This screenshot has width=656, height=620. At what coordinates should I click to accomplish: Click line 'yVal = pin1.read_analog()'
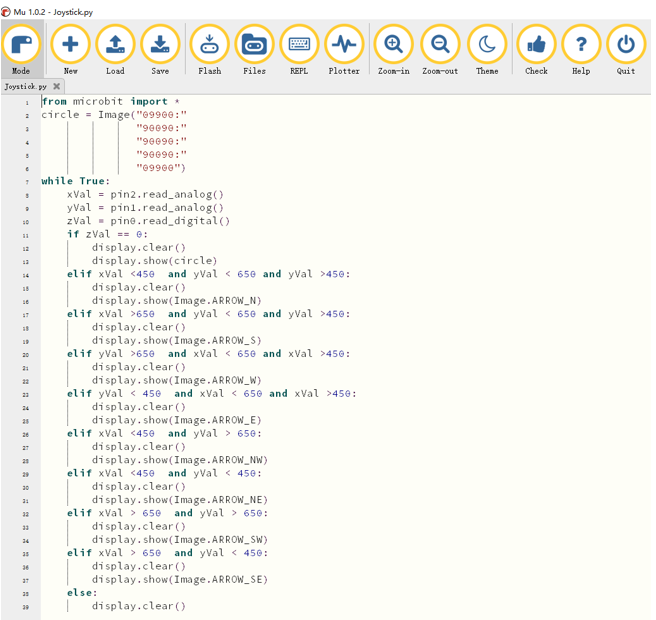145,208
